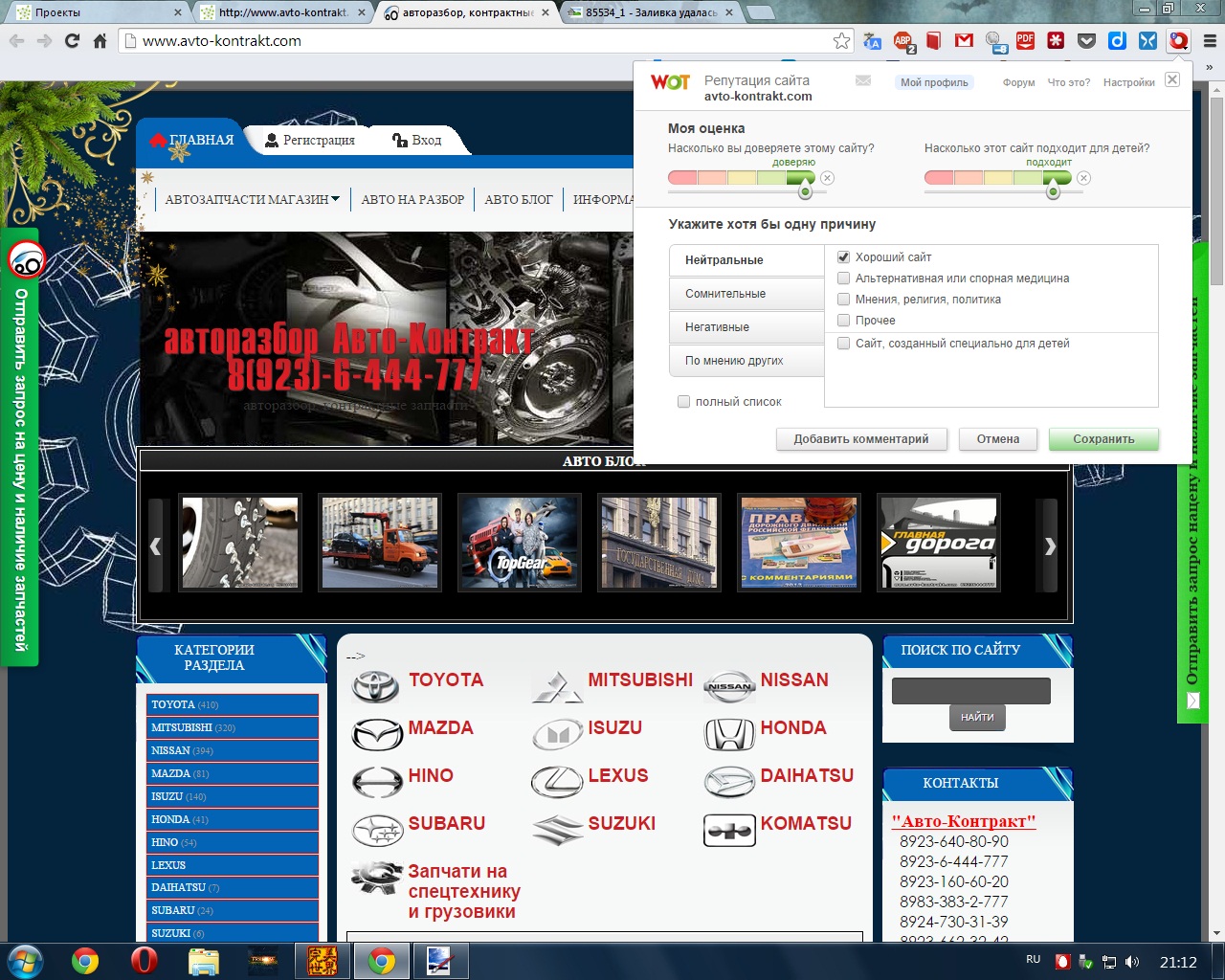Select the 'Нейтральные' reasons tab

(x=746, y=260)
